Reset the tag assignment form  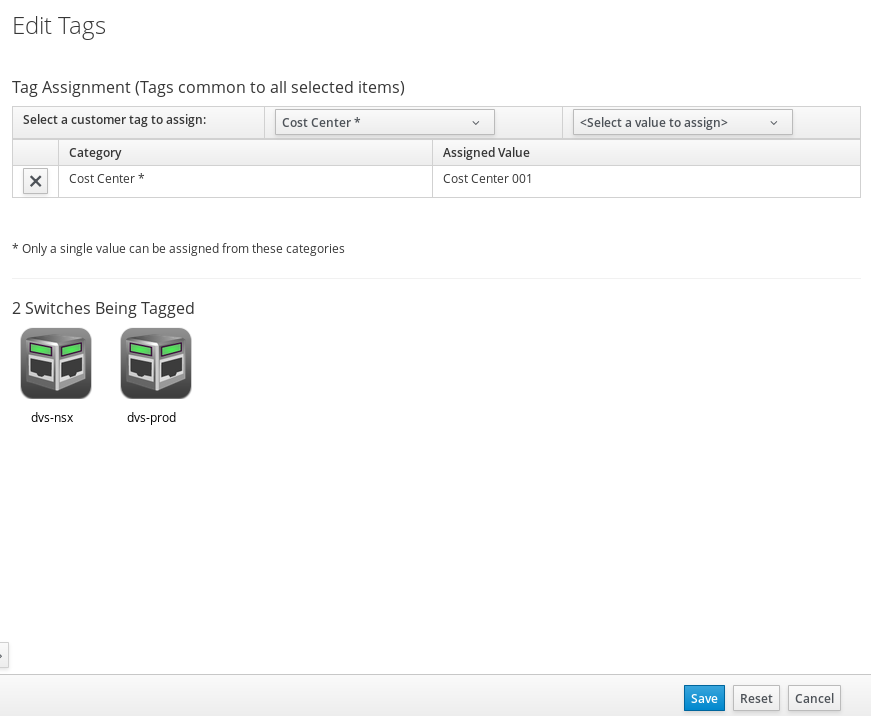[756, 698]
